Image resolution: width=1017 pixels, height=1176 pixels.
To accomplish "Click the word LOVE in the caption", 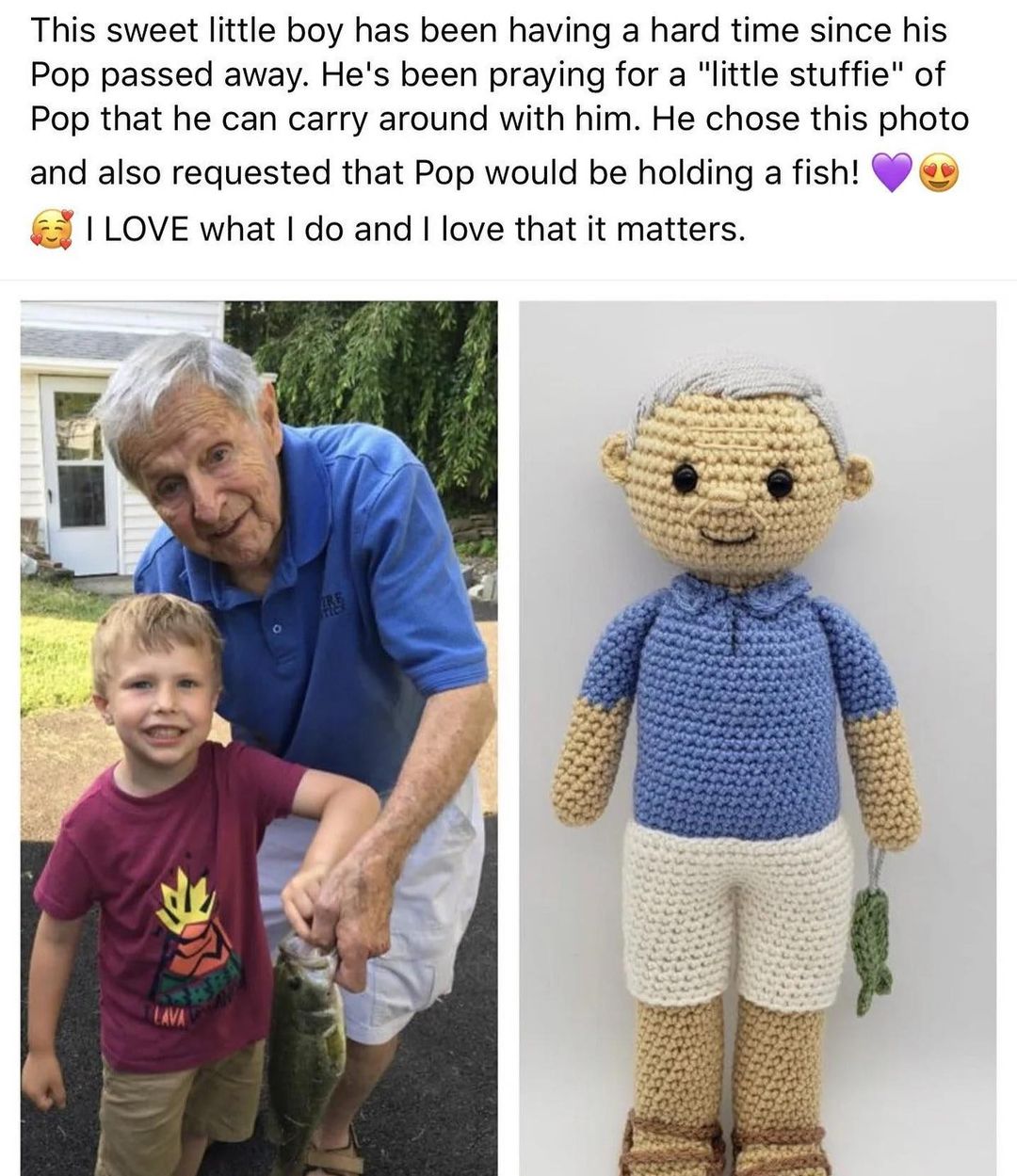I will [x=151, y=229].
